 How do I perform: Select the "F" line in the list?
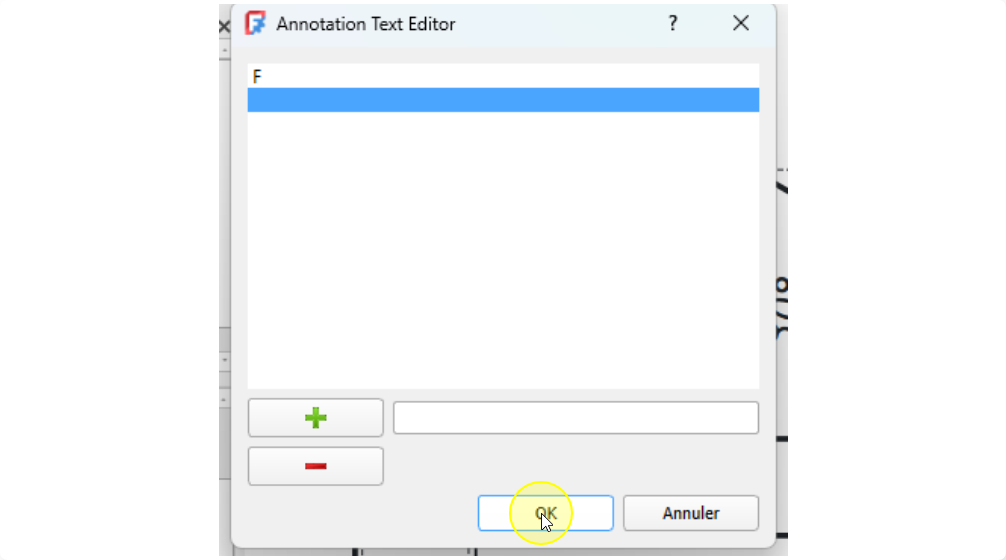(x=503, y=76)
